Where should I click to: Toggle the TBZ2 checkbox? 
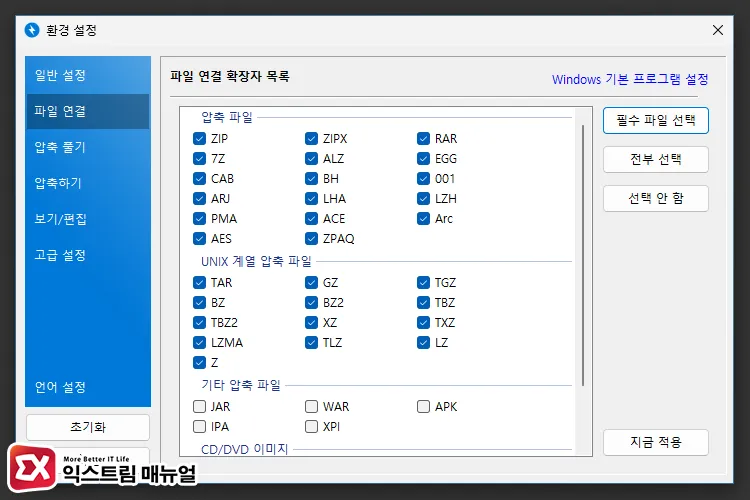pos(199,322)
